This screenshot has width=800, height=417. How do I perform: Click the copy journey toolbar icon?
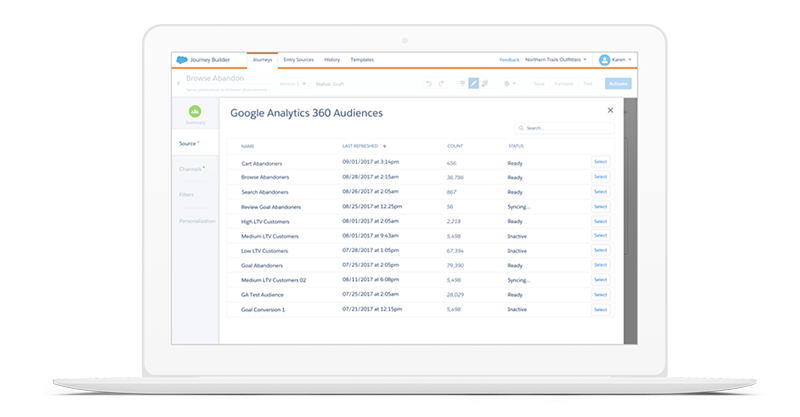[485, 83]
